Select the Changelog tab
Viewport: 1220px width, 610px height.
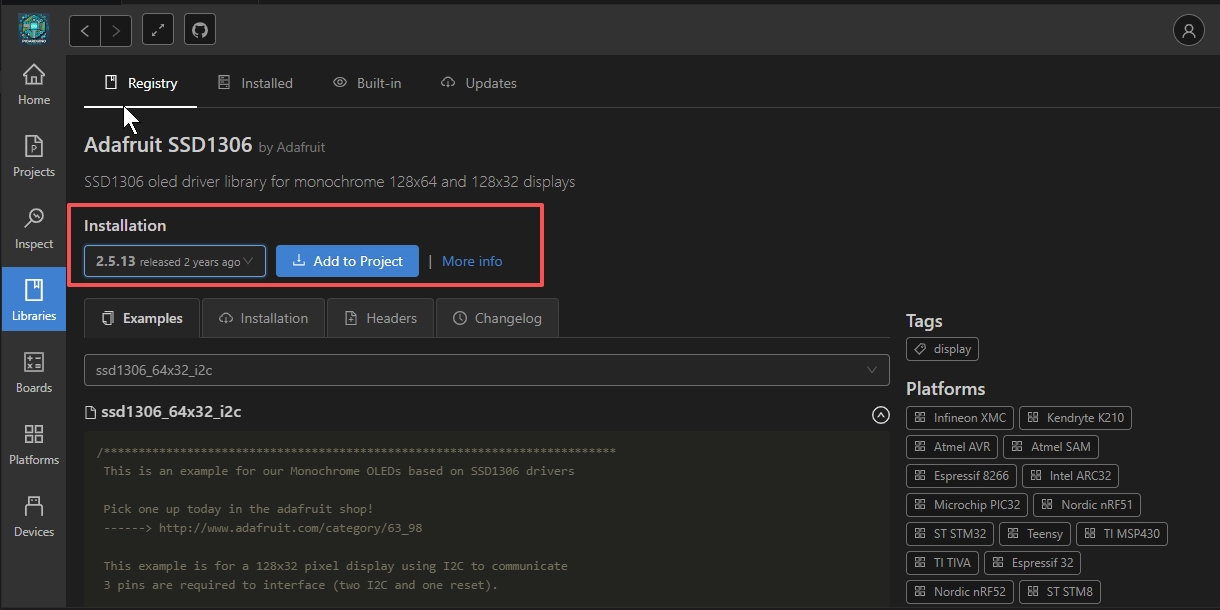497,318
